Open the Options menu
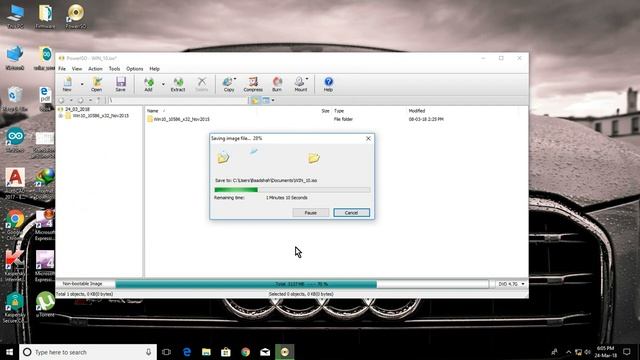 click(135, 69)
